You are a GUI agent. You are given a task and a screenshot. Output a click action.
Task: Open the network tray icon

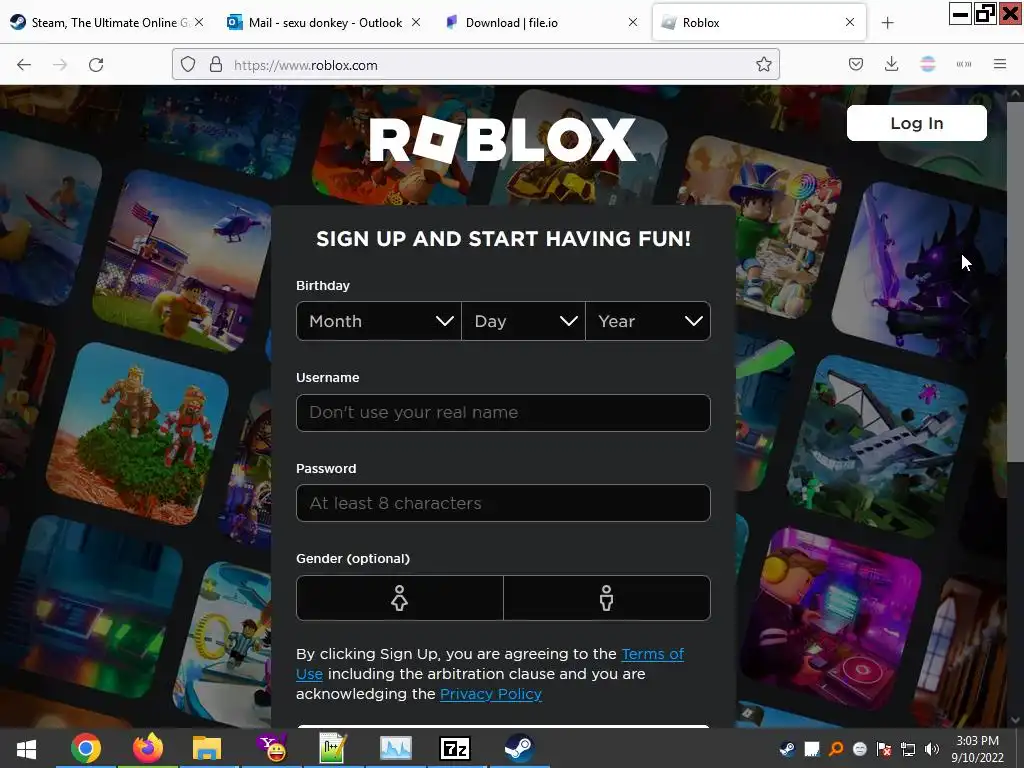(908, 749)
